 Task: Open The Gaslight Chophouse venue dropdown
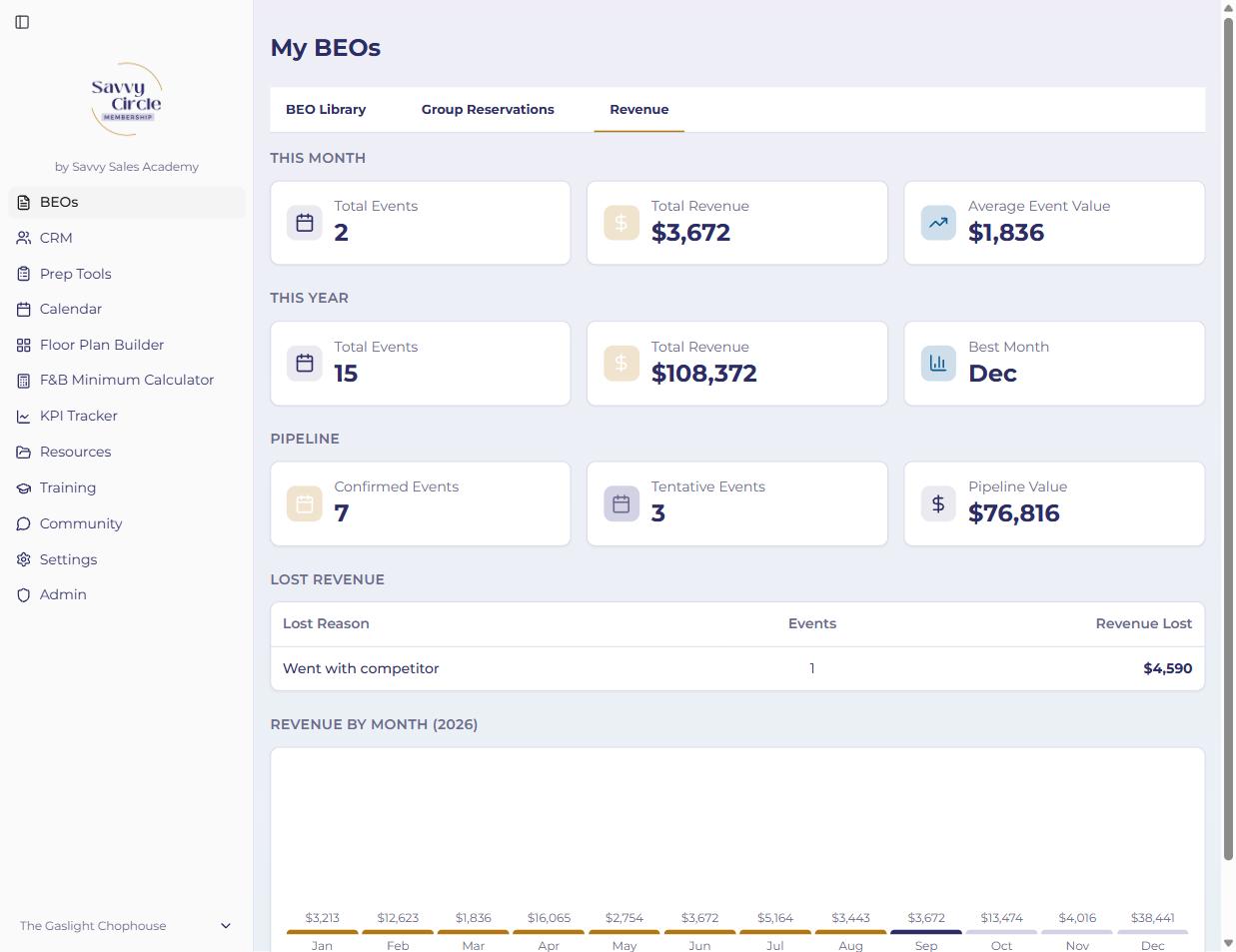click(x=126, y=926)
